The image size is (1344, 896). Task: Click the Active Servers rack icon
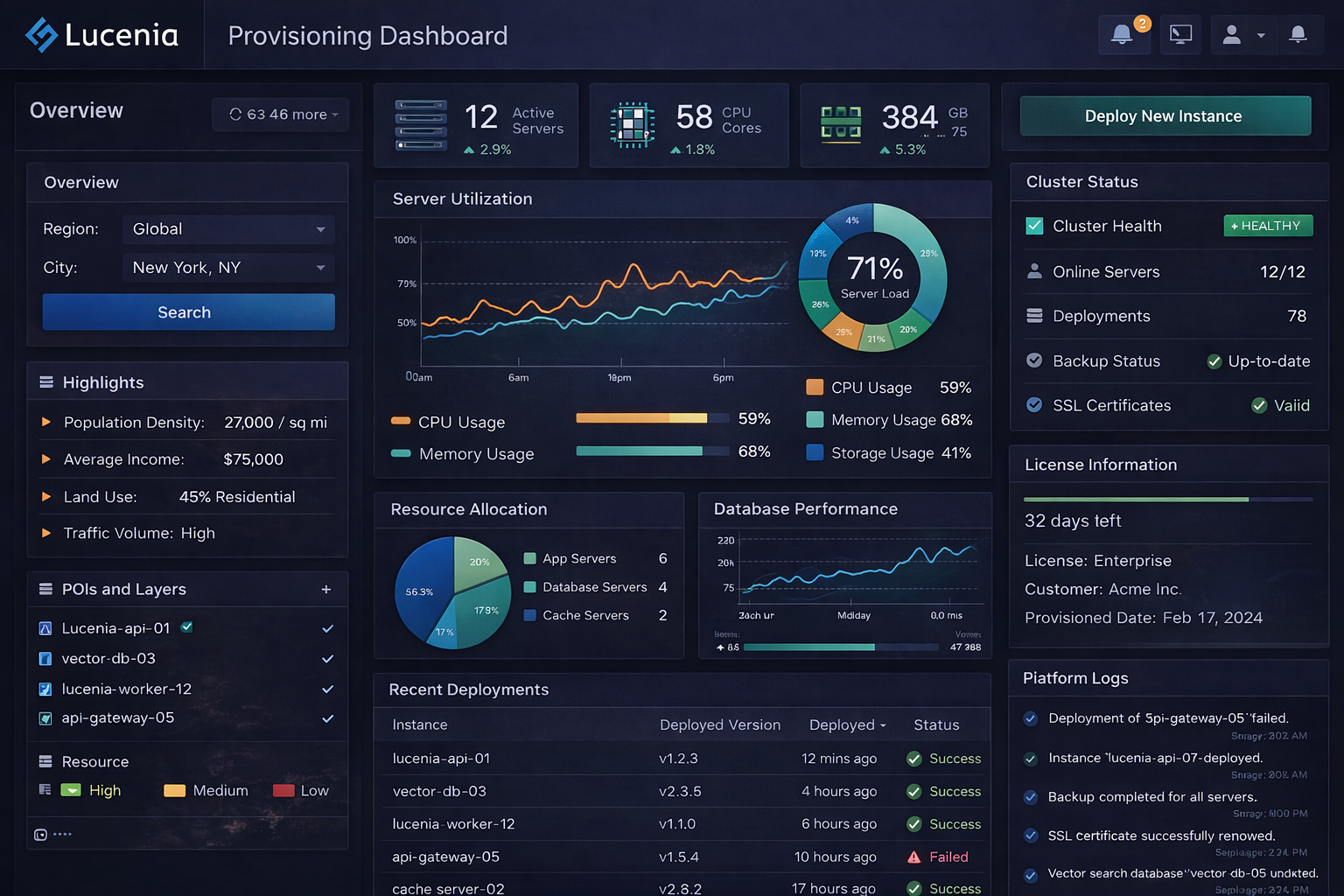click(x=421, y=124)
